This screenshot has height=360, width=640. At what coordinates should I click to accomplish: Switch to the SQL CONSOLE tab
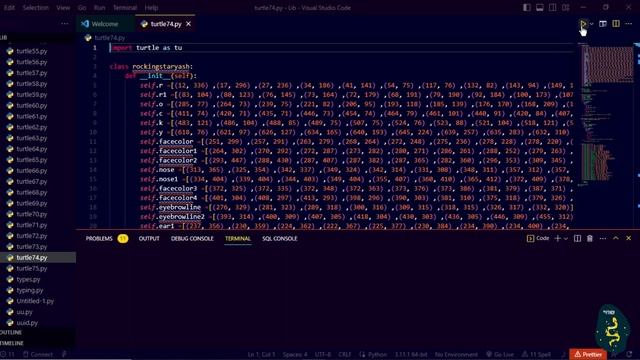coord(280,238)
